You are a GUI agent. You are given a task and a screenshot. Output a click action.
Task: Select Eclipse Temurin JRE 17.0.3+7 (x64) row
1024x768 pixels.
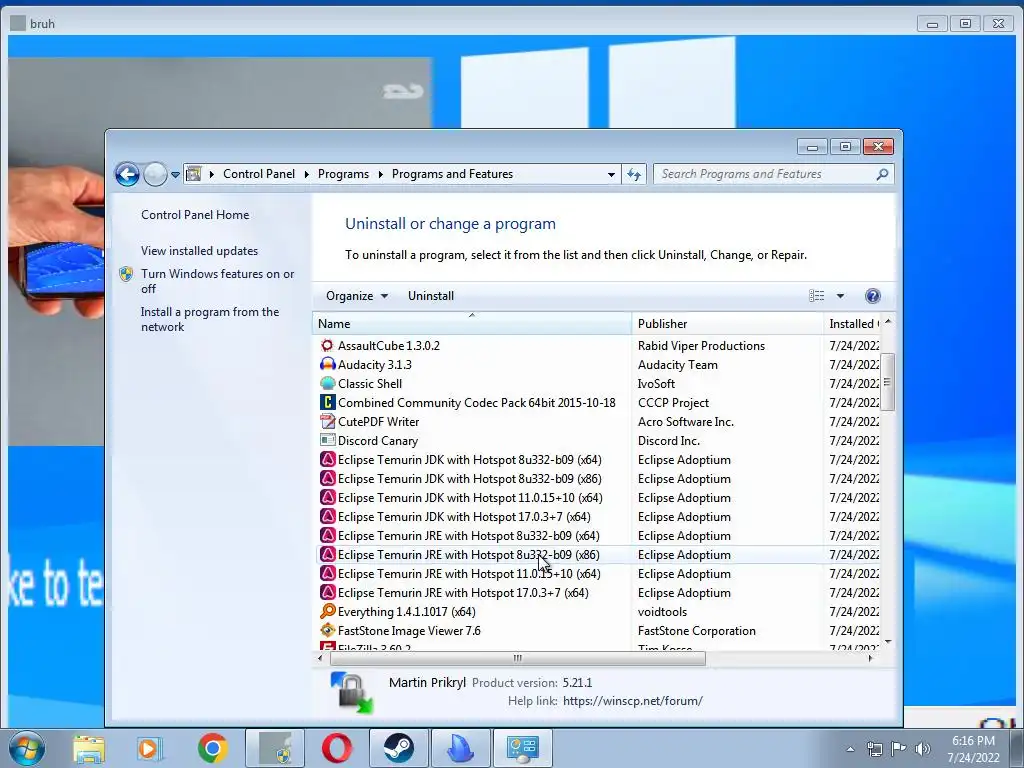598,592
